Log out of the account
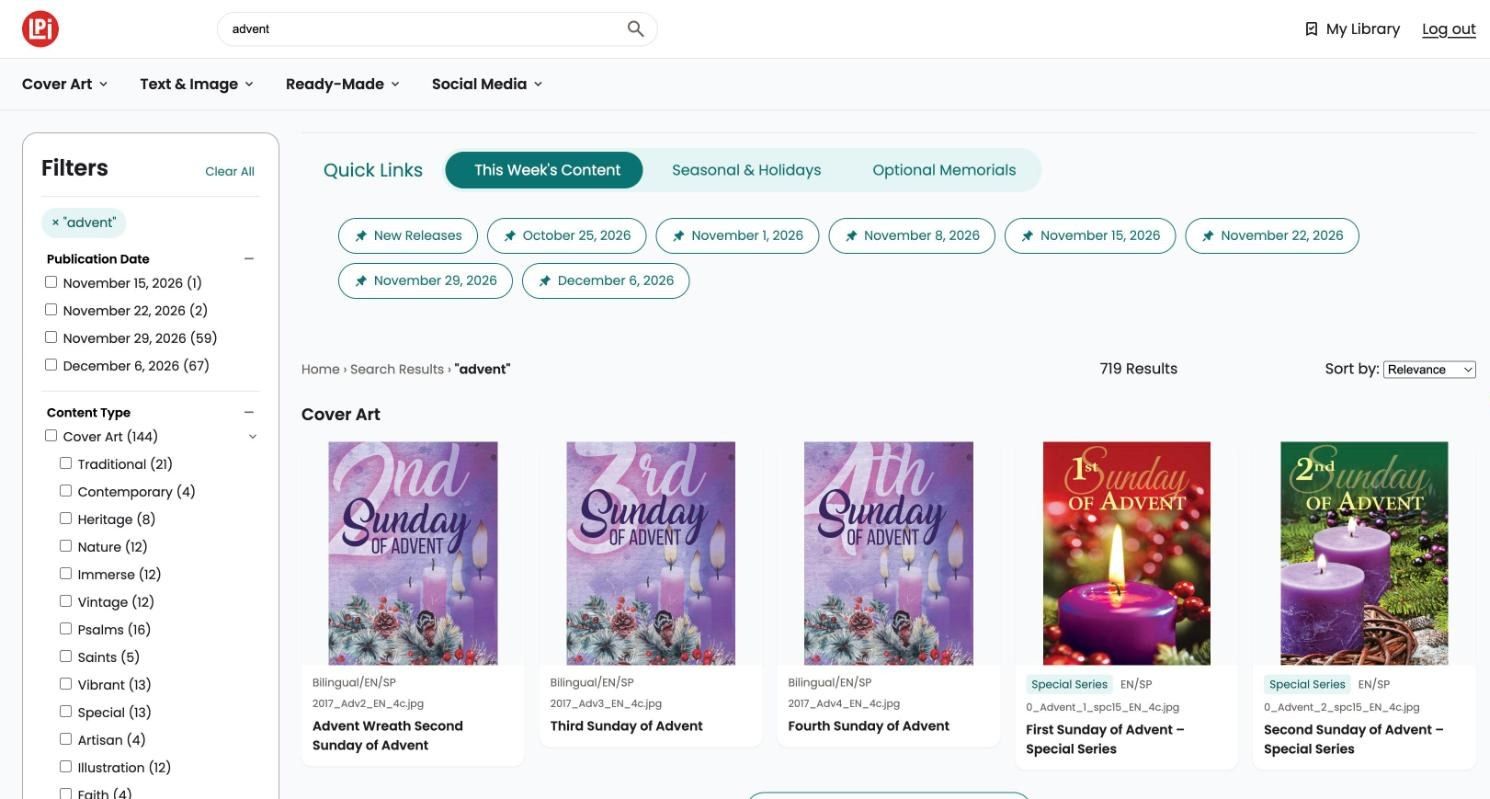This screenshot has height=799, width=1490. 1449,29
